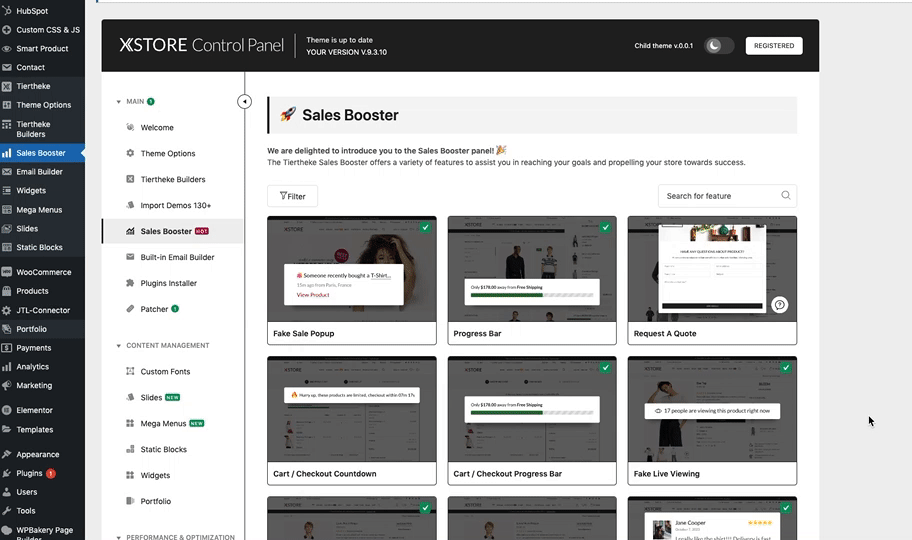Click Portfolio icon in WordPress sidebar

(7, 329)
